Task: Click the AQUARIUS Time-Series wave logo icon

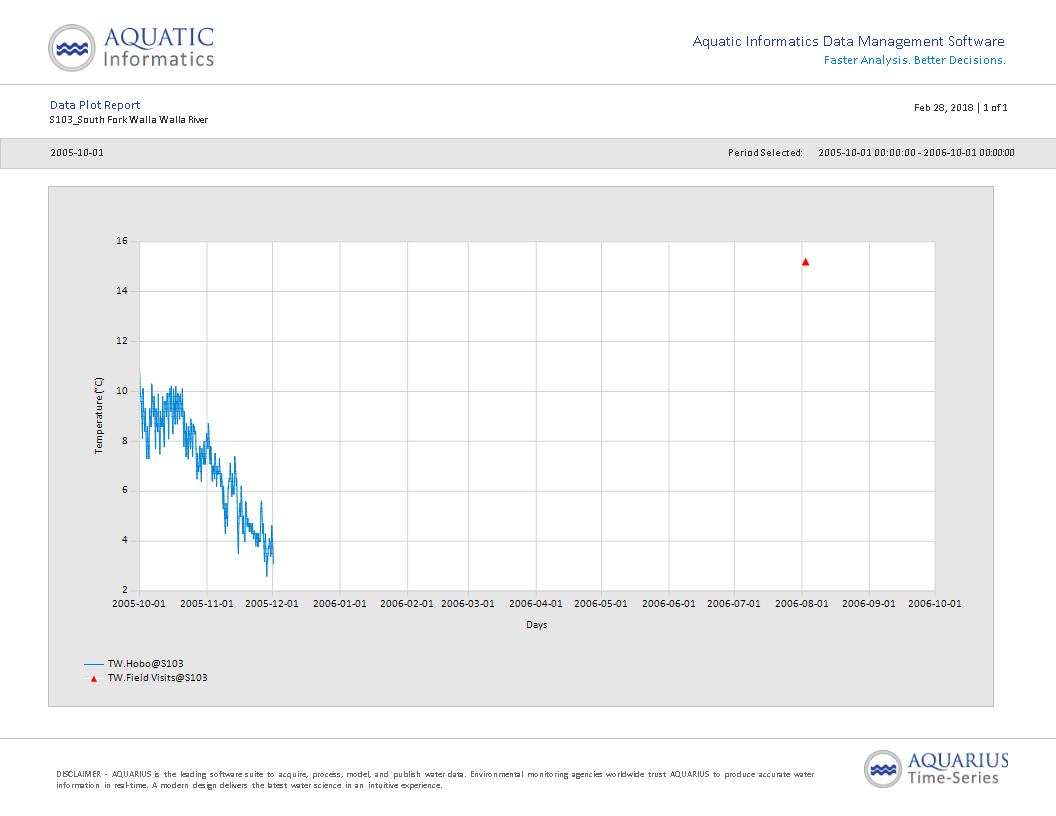Action: pyautogui.click(x=883, y=769)
